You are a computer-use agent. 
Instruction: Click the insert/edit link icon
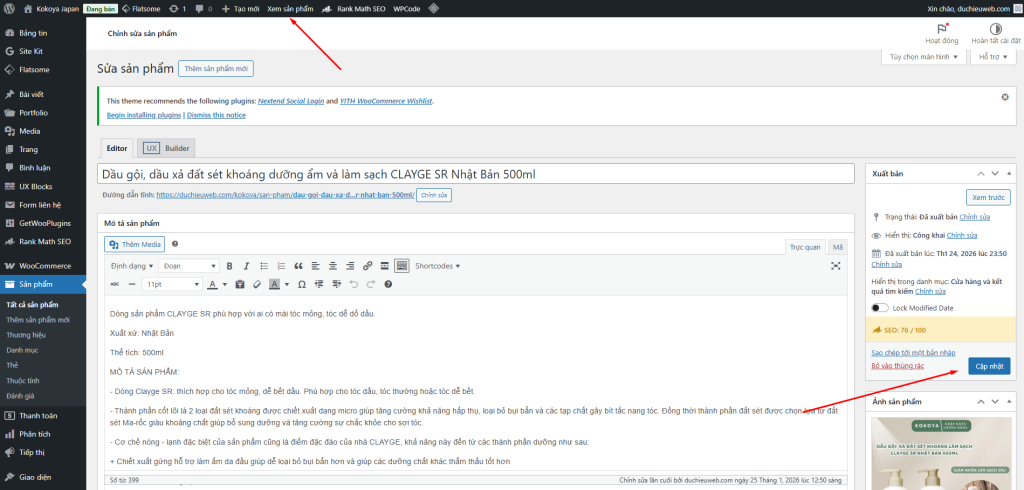pos(368,266)
